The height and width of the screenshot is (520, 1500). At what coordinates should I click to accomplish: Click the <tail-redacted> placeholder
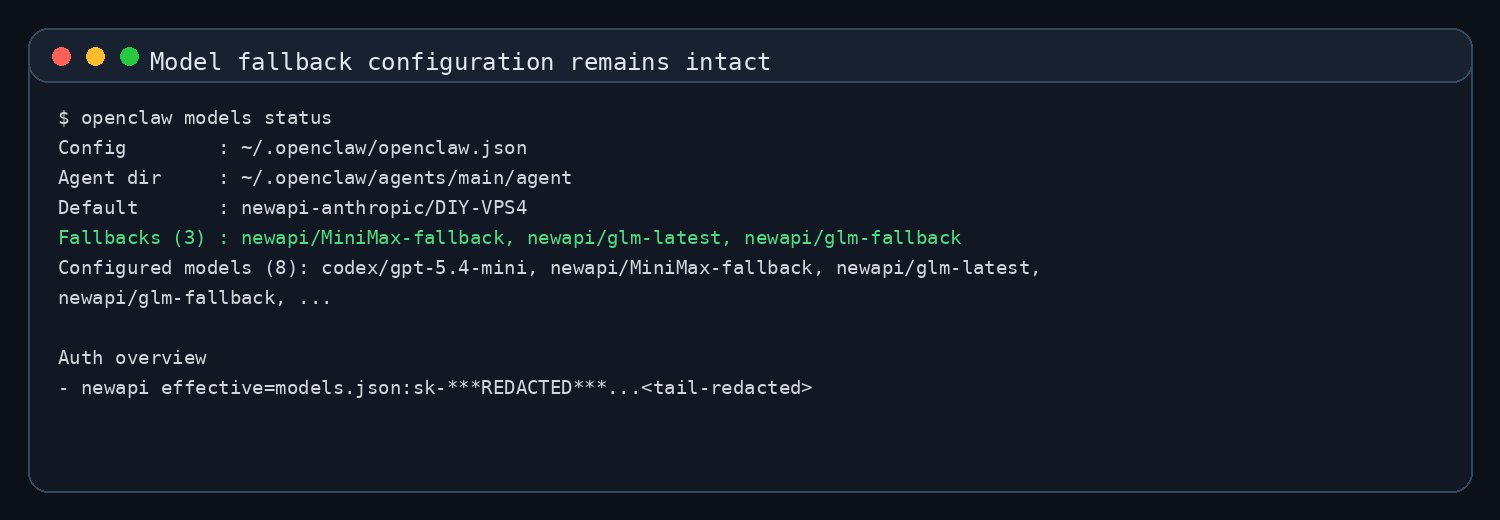click(x=727, y=388)
